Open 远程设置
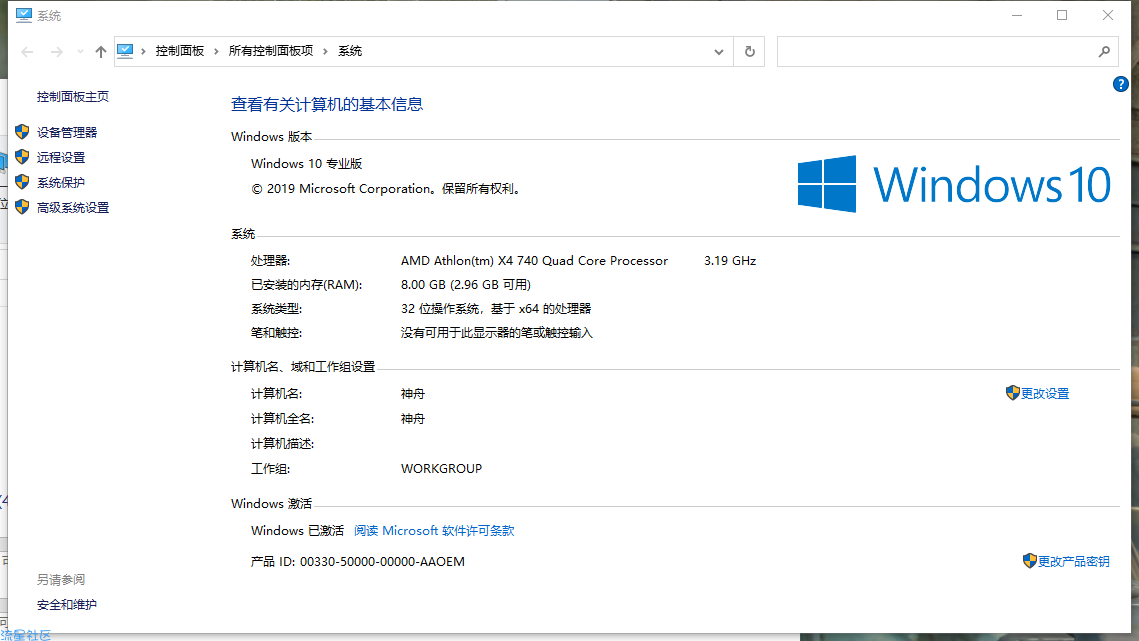This screenshot has height=641, width=1139. (x=61, y=158)
